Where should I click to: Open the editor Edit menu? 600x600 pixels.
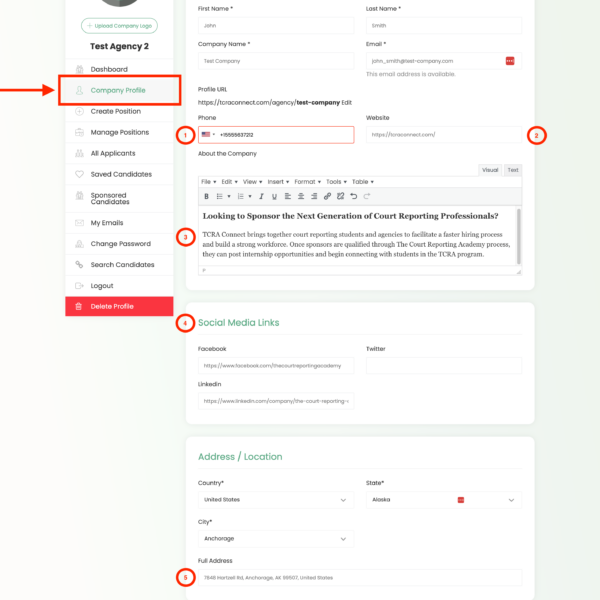click(230, 182)
